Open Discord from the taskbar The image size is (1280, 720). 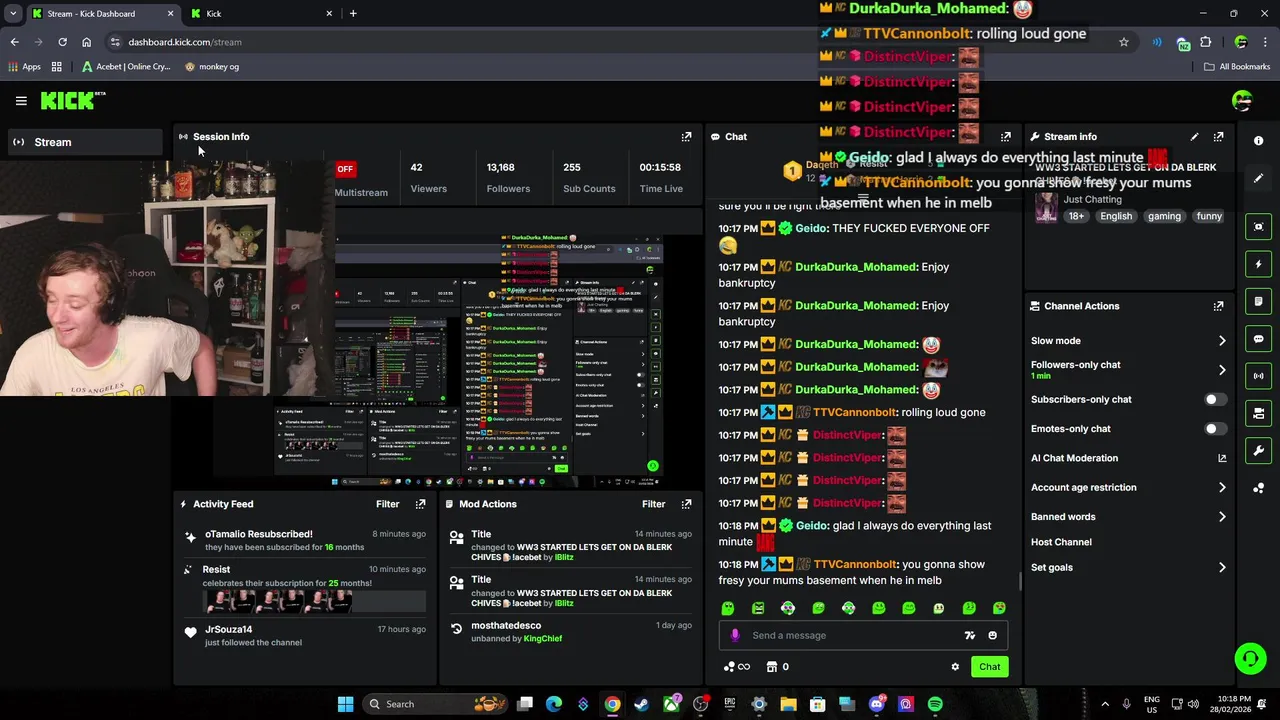[x=877, y=704]
